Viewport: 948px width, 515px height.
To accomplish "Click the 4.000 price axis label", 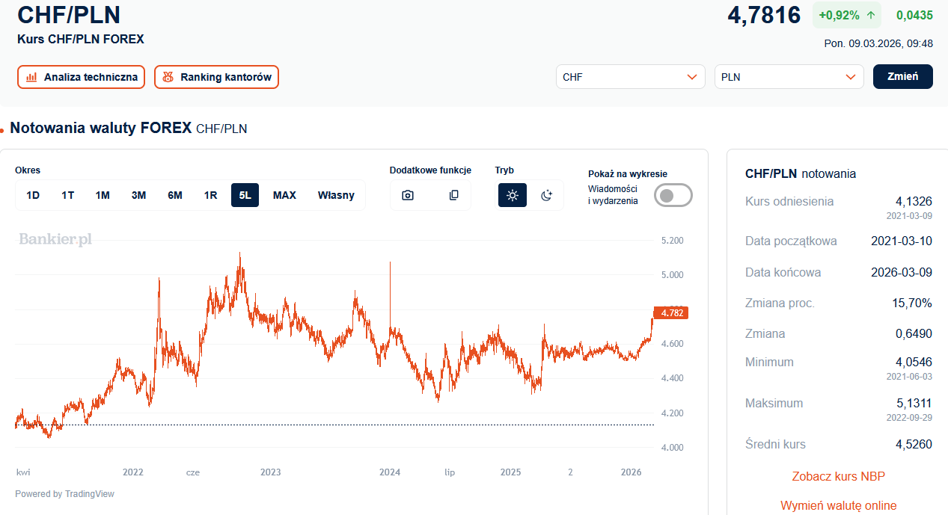I will (x=672, y=448).
